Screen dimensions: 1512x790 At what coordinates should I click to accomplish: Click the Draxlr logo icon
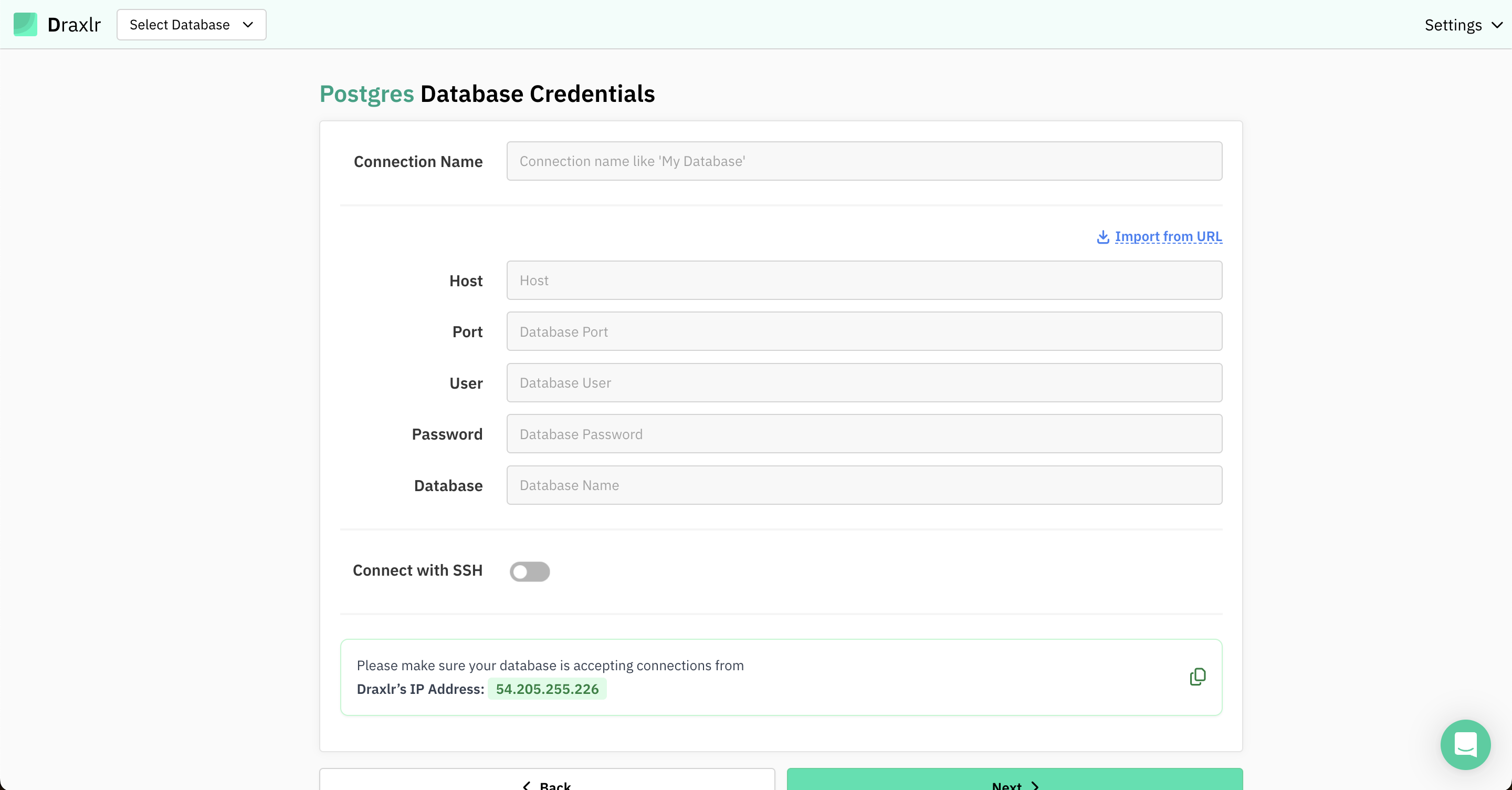point(25,25)
